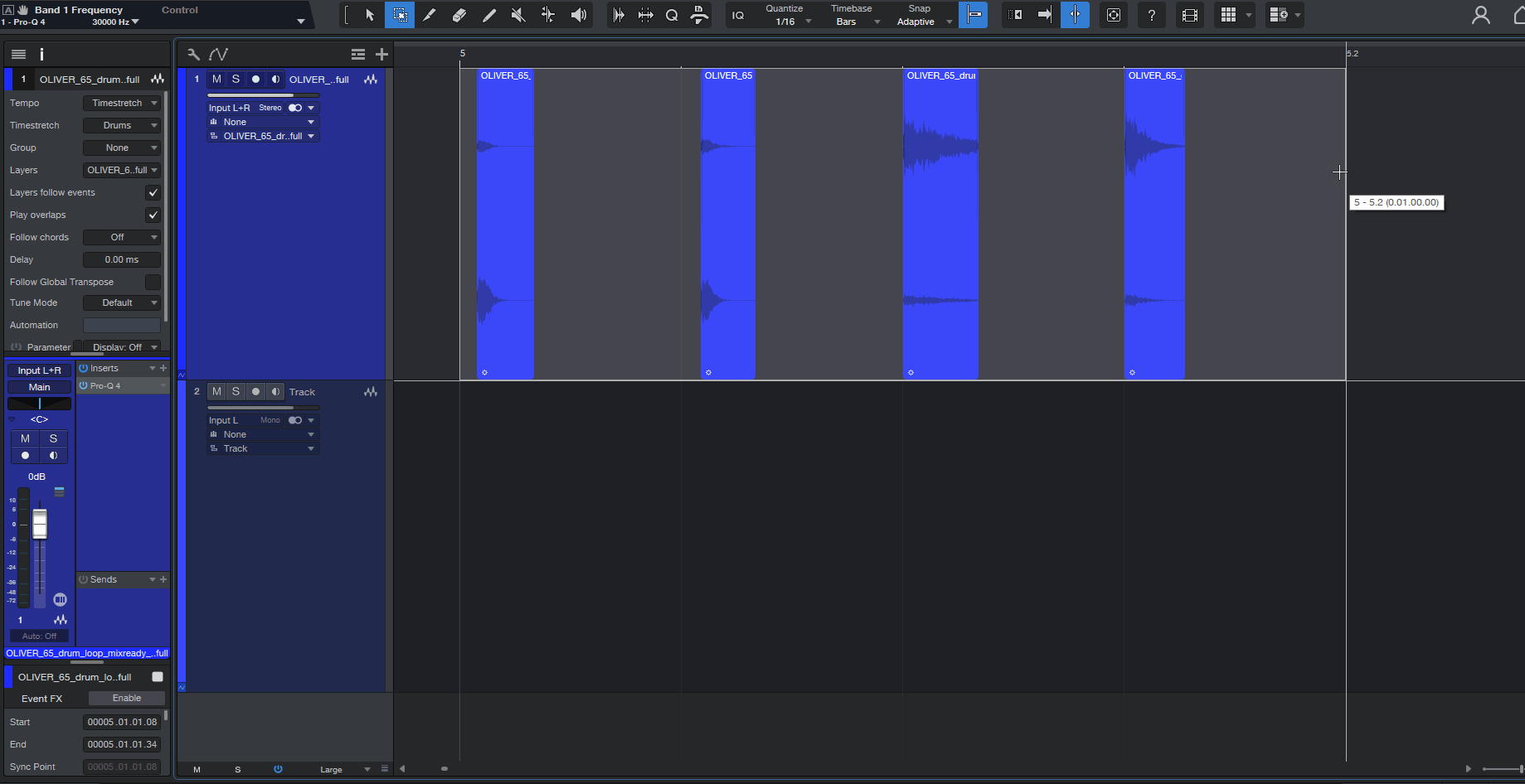This screenshot has height=784, width=1525.
Task: Enable Follow Global Transpose checkbox
Action: click(153, 282)
